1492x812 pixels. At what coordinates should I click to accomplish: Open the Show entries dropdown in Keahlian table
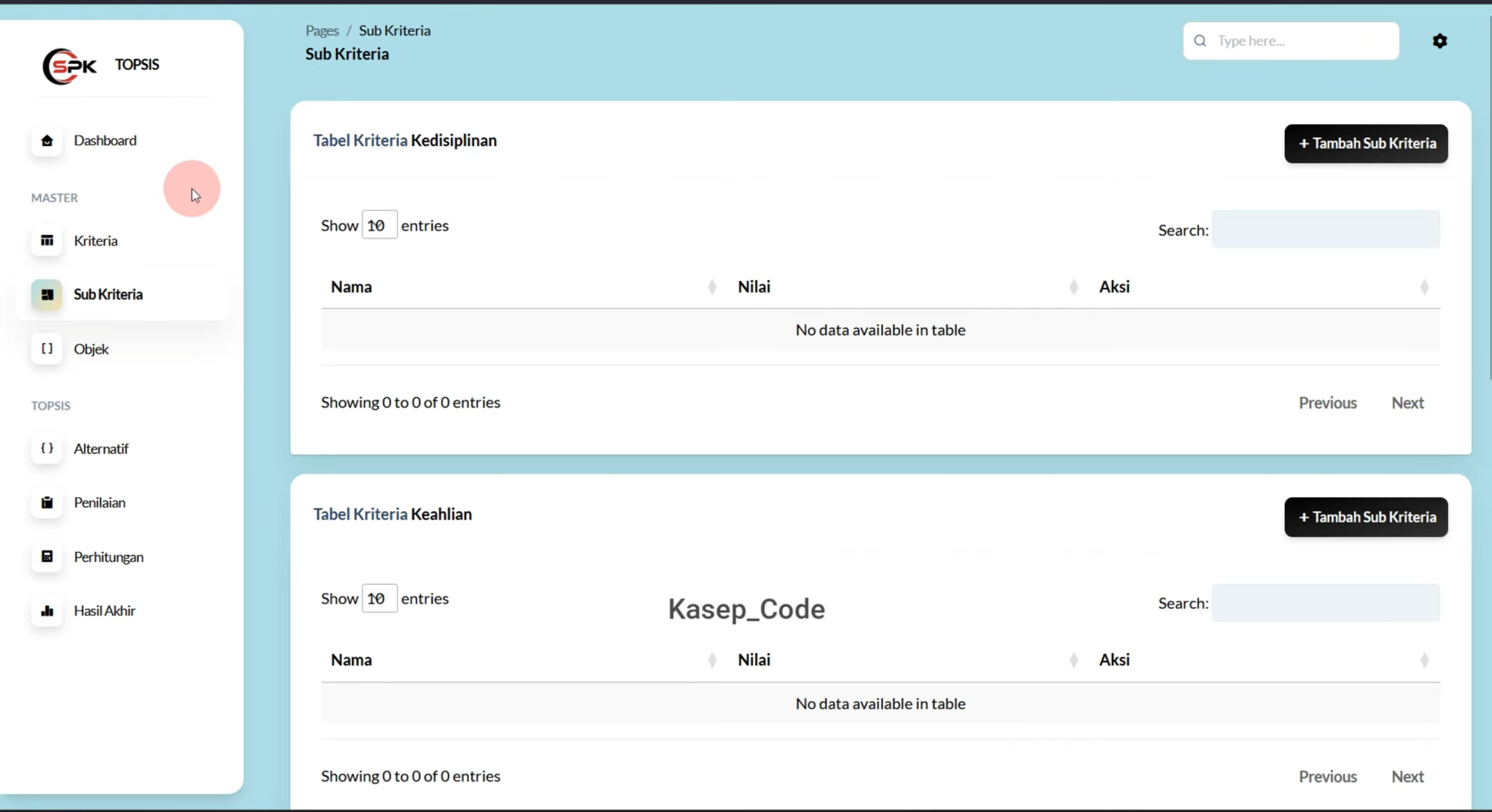tap(379, 598)
